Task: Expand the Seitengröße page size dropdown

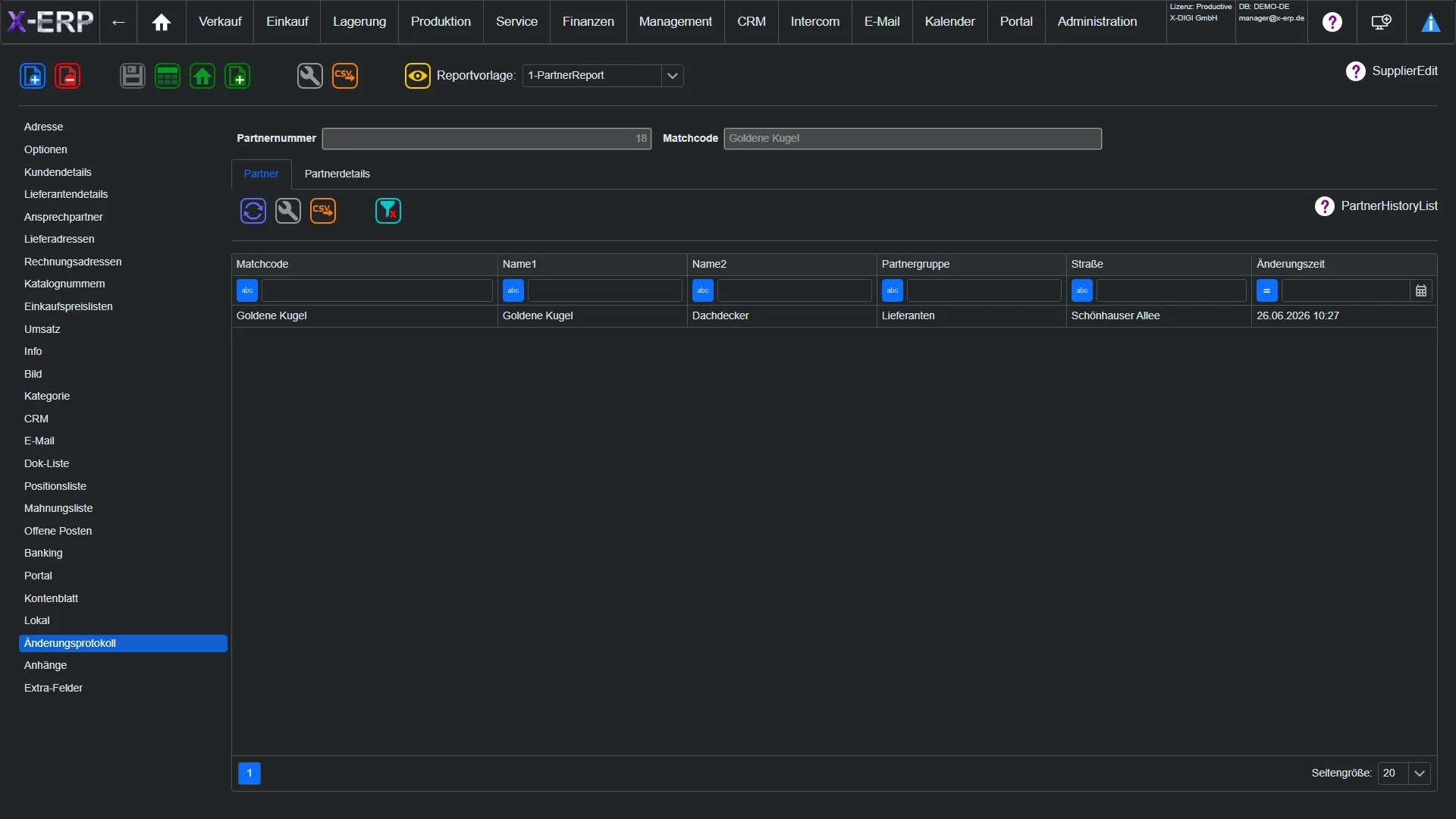Action: [1420, 773]
